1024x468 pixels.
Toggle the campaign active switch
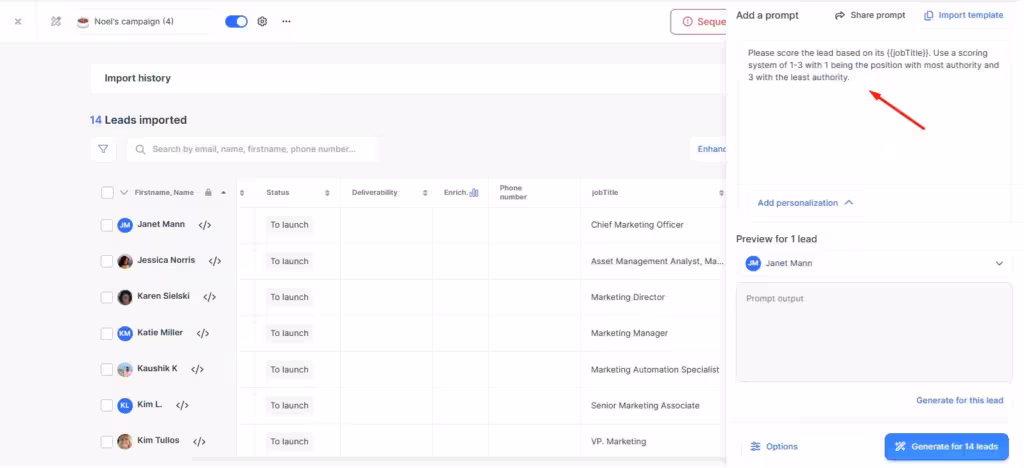(236, 21)
